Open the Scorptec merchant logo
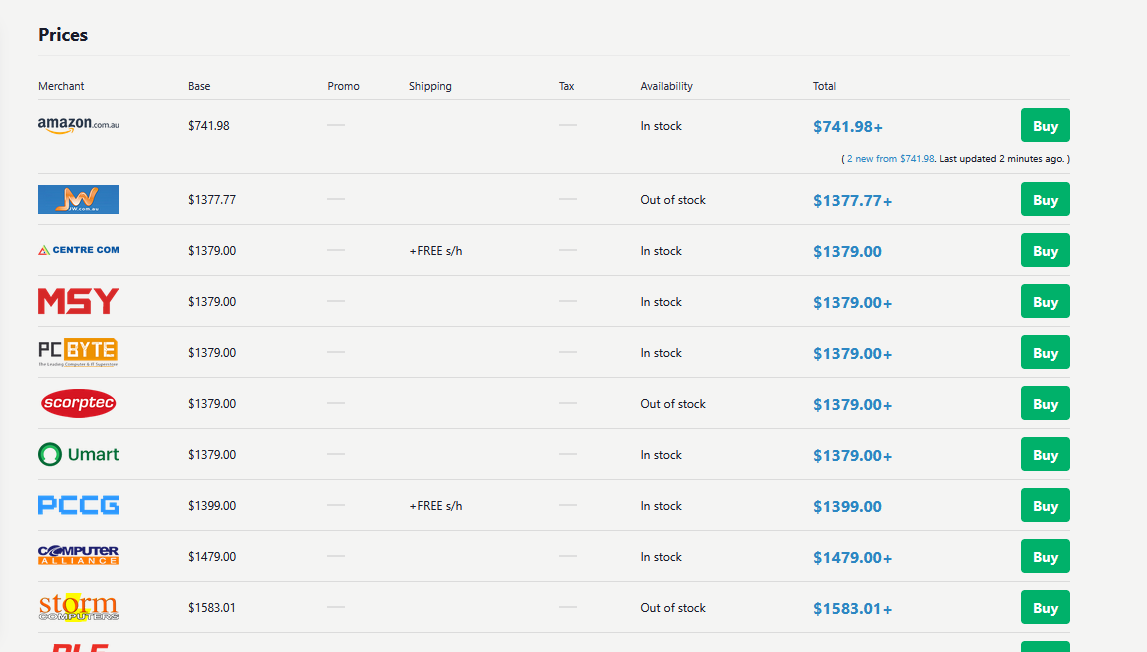1147x652 pixels. coord(78,403)
